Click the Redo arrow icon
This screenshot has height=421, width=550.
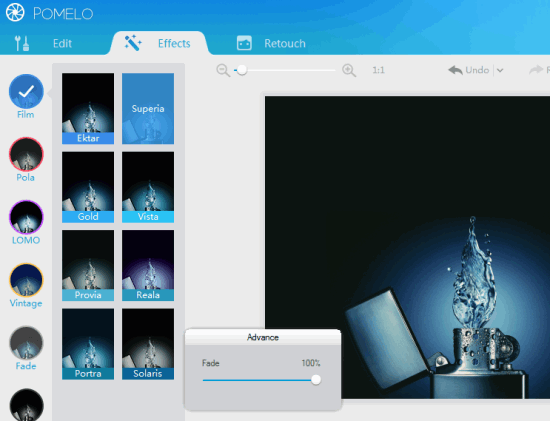536,70
